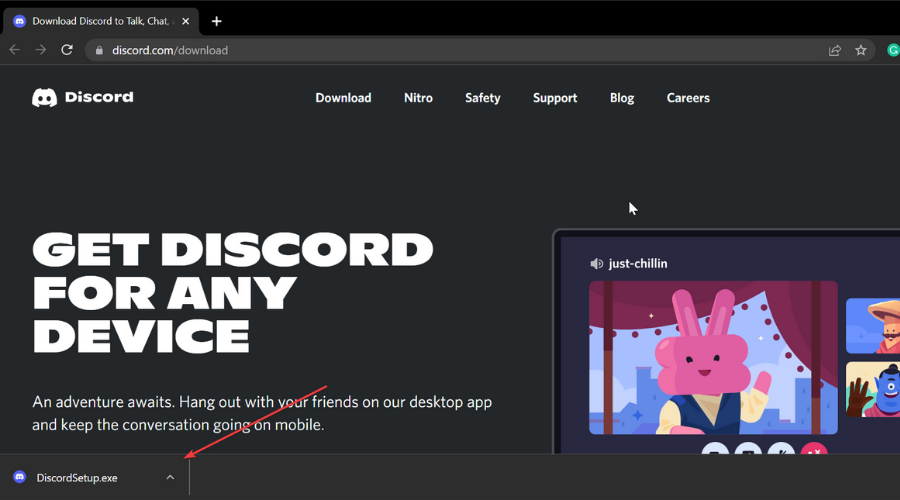The image size is (900, 500).
Task: Share this page via address bar icon
Action: 835,51
